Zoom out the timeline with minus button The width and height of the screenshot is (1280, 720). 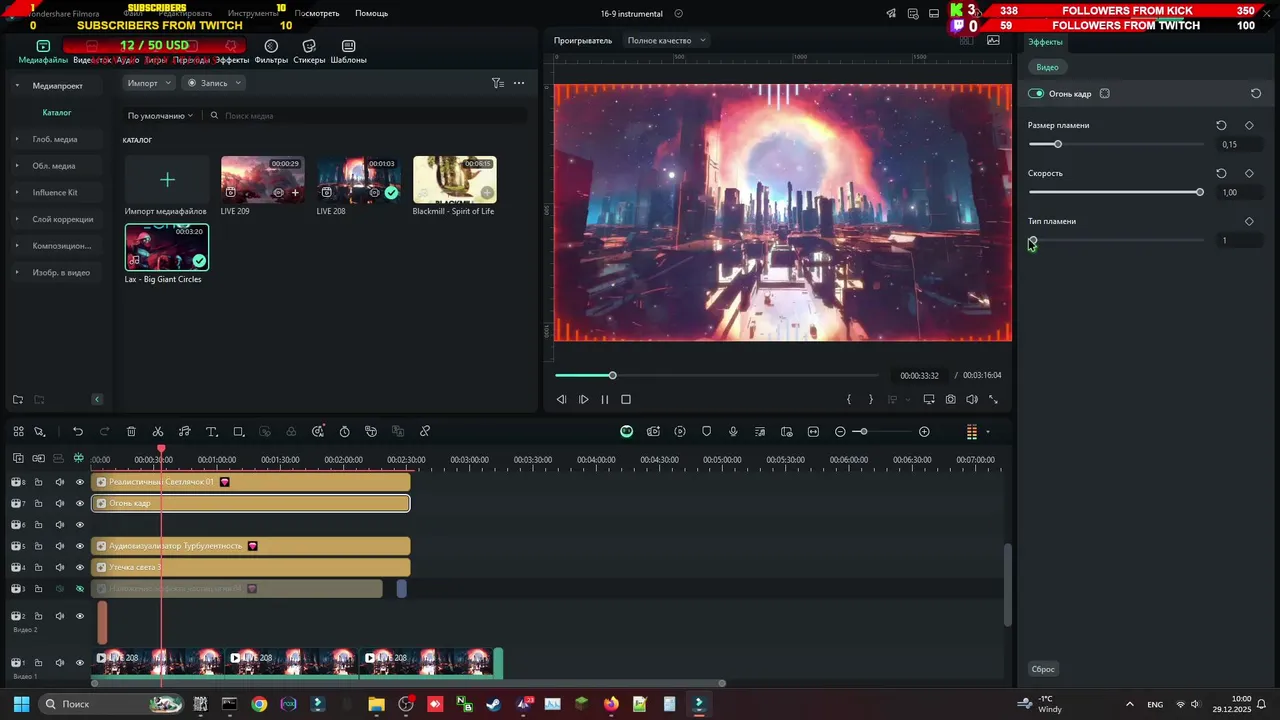(840, 432)
